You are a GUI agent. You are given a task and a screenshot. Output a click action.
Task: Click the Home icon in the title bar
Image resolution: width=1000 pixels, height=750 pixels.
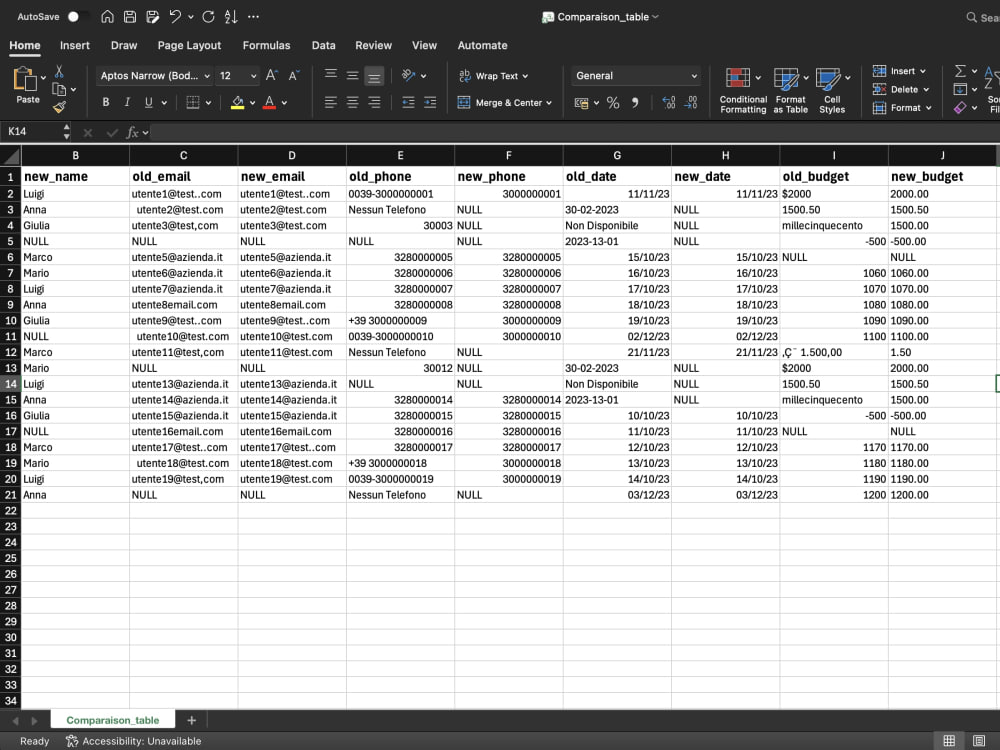pyautogui.click(x=107, y=17)
